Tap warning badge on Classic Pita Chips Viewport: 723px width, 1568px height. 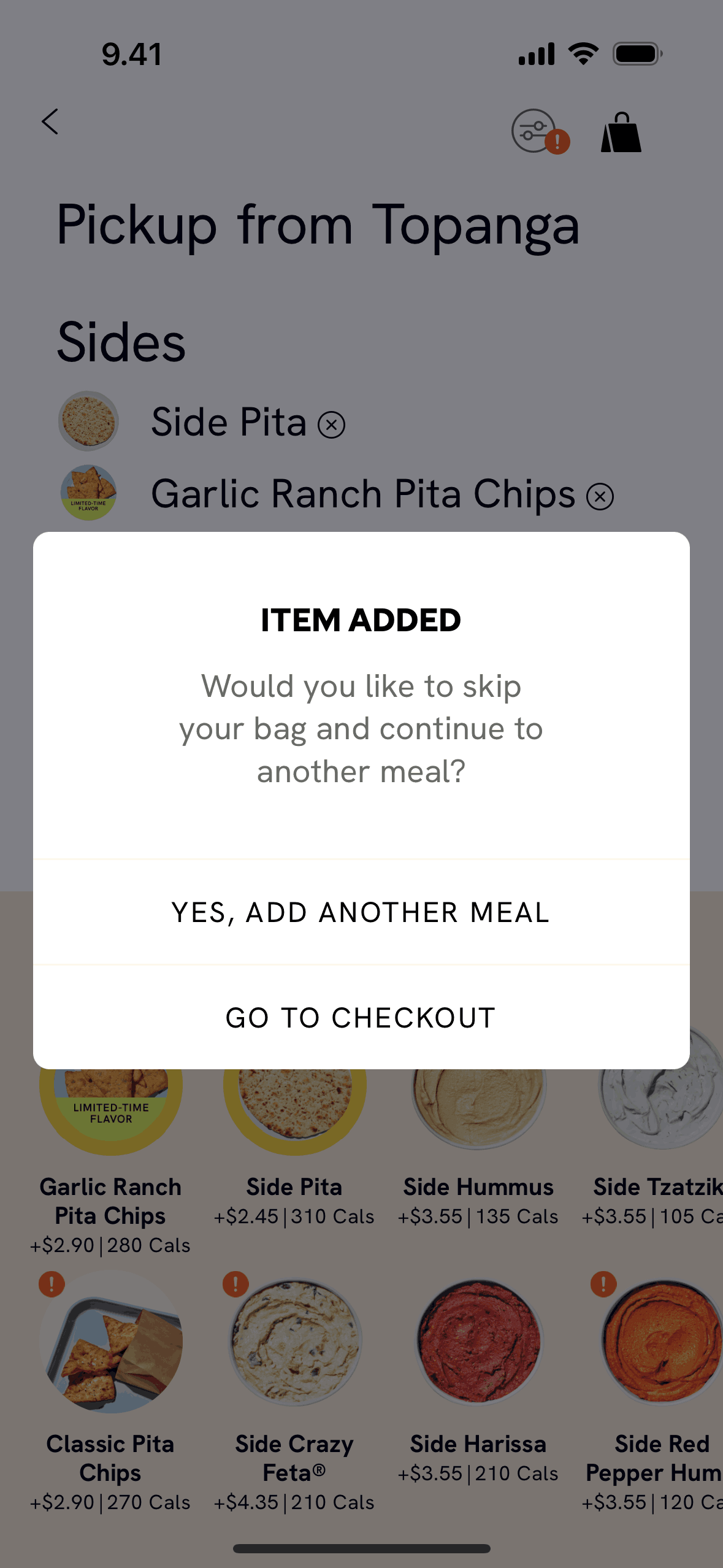[52, 1283]
